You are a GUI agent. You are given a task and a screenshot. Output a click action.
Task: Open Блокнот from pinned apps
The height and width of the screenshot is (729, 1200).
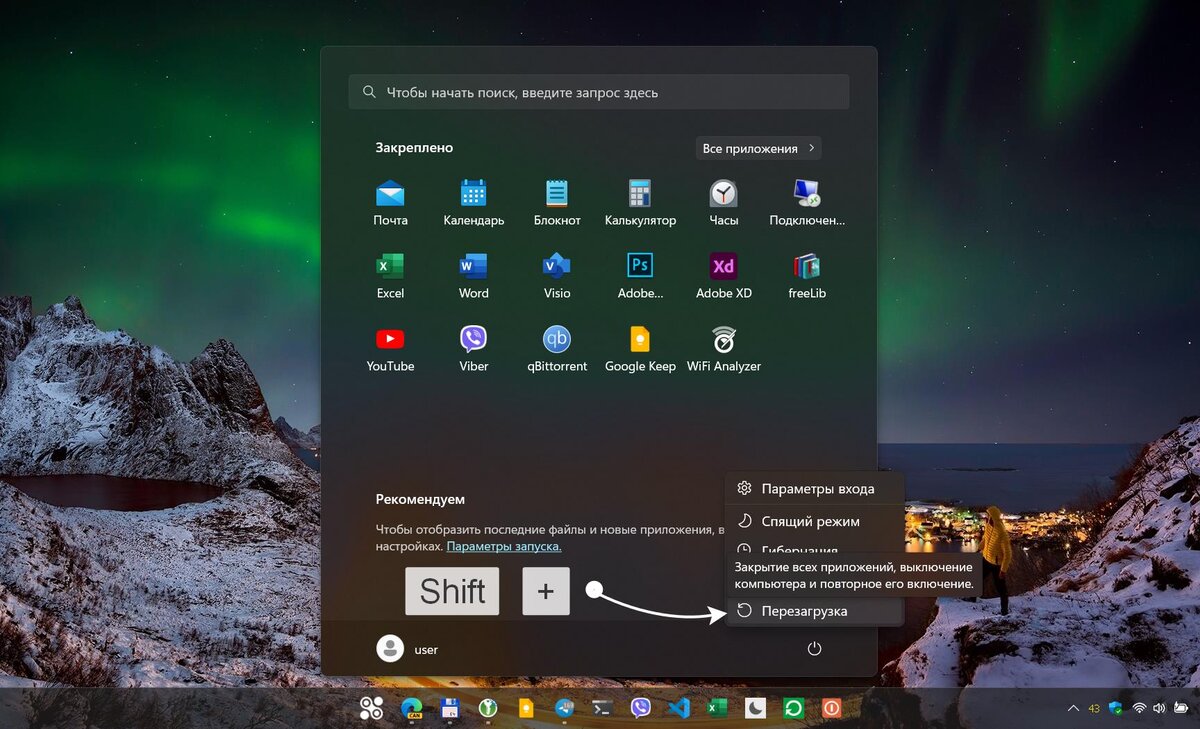pyautogui.click(x=557, y=203)
